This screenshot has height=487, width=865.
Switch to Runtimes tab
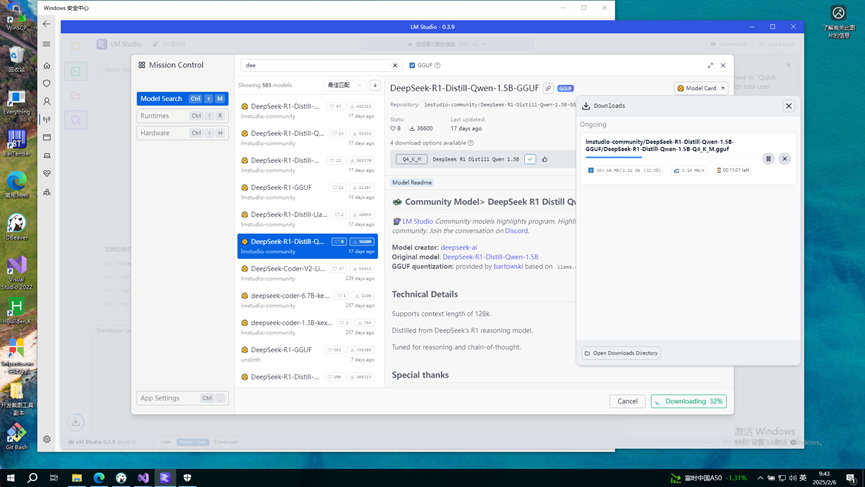182,116
